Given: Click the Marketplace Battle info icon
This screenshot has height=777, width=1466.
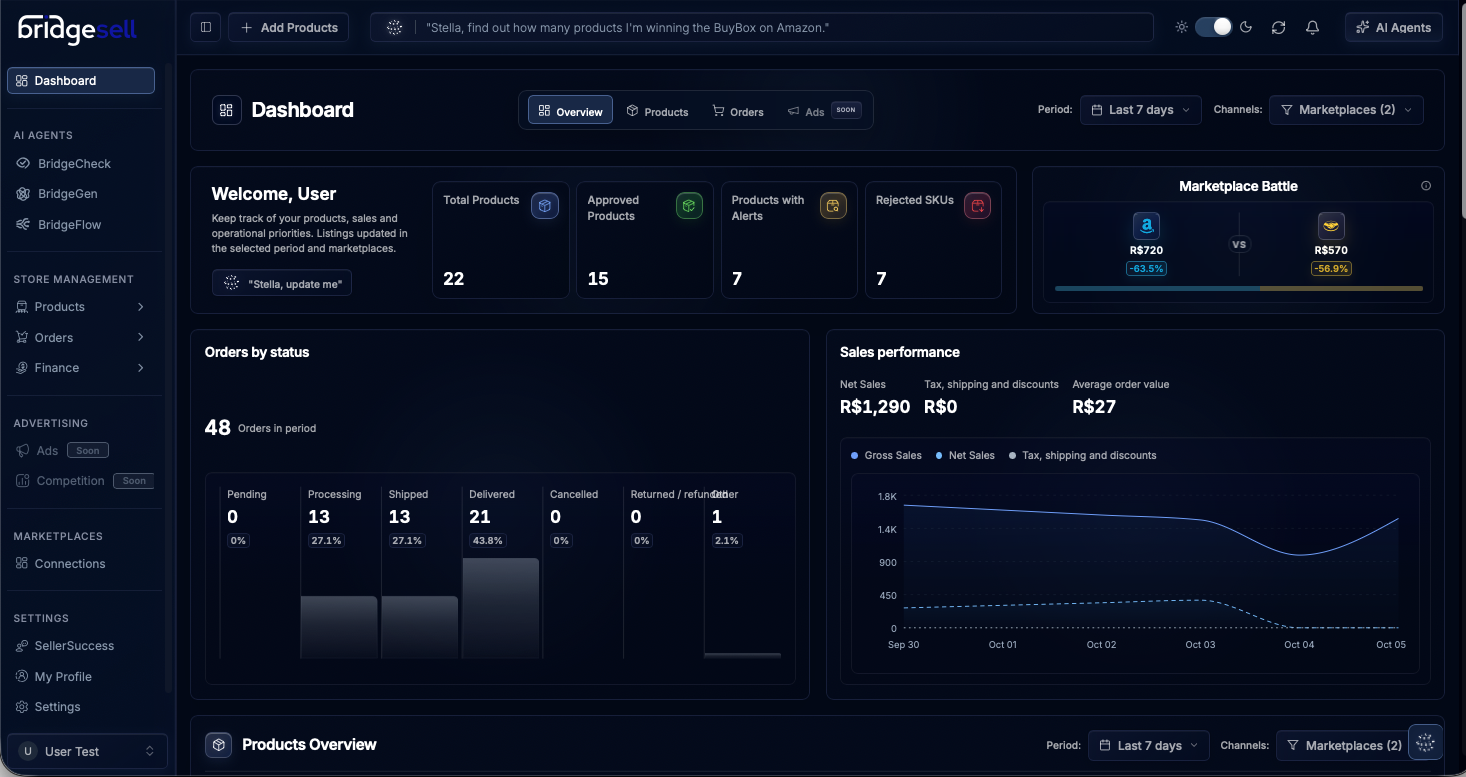Looking at the screenshot, I should click(x=1426, y=186).
